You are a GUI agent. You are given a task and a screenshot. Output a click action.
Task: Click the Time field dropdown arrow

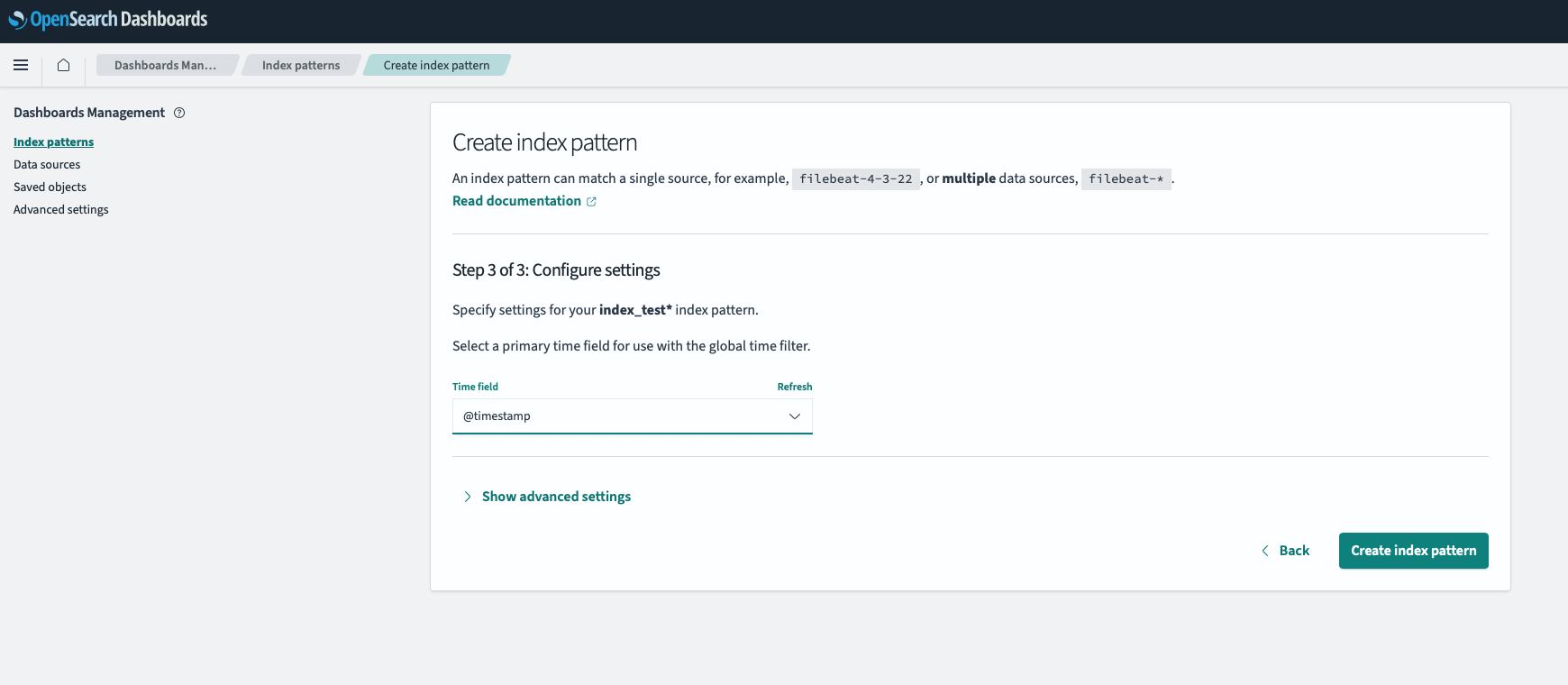[x=795, y=416]
